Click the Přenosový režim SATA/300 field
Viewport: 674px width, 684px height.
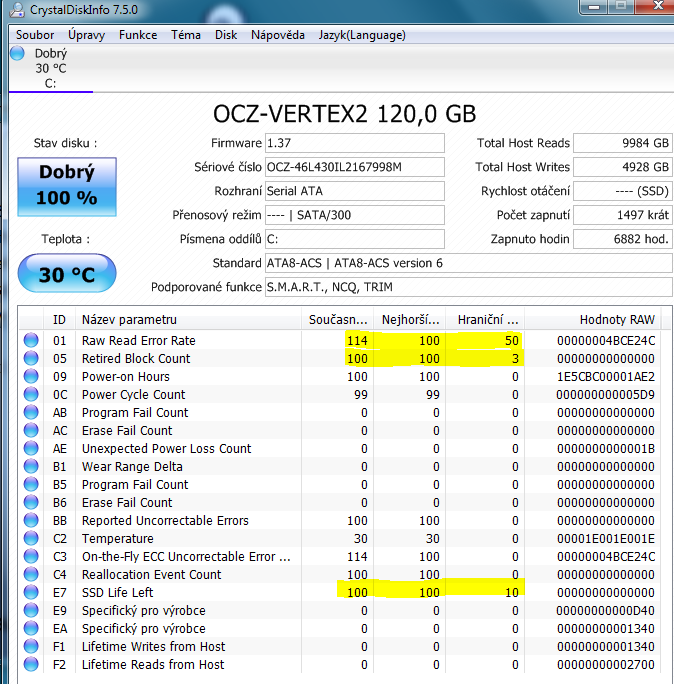pyautogui.click(x=355, y=215)
